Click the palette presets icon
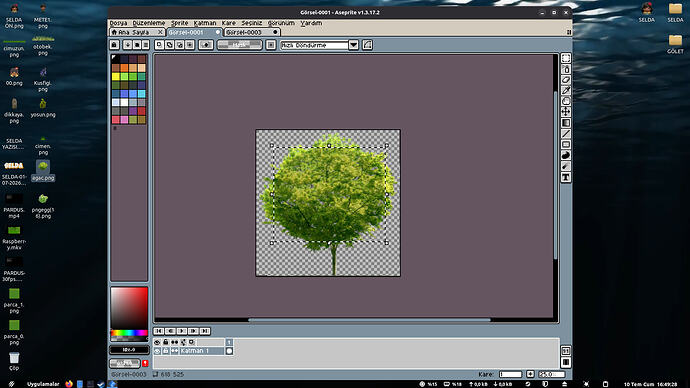The height and width of the screenshot is (388, 690). coord(137,45)
